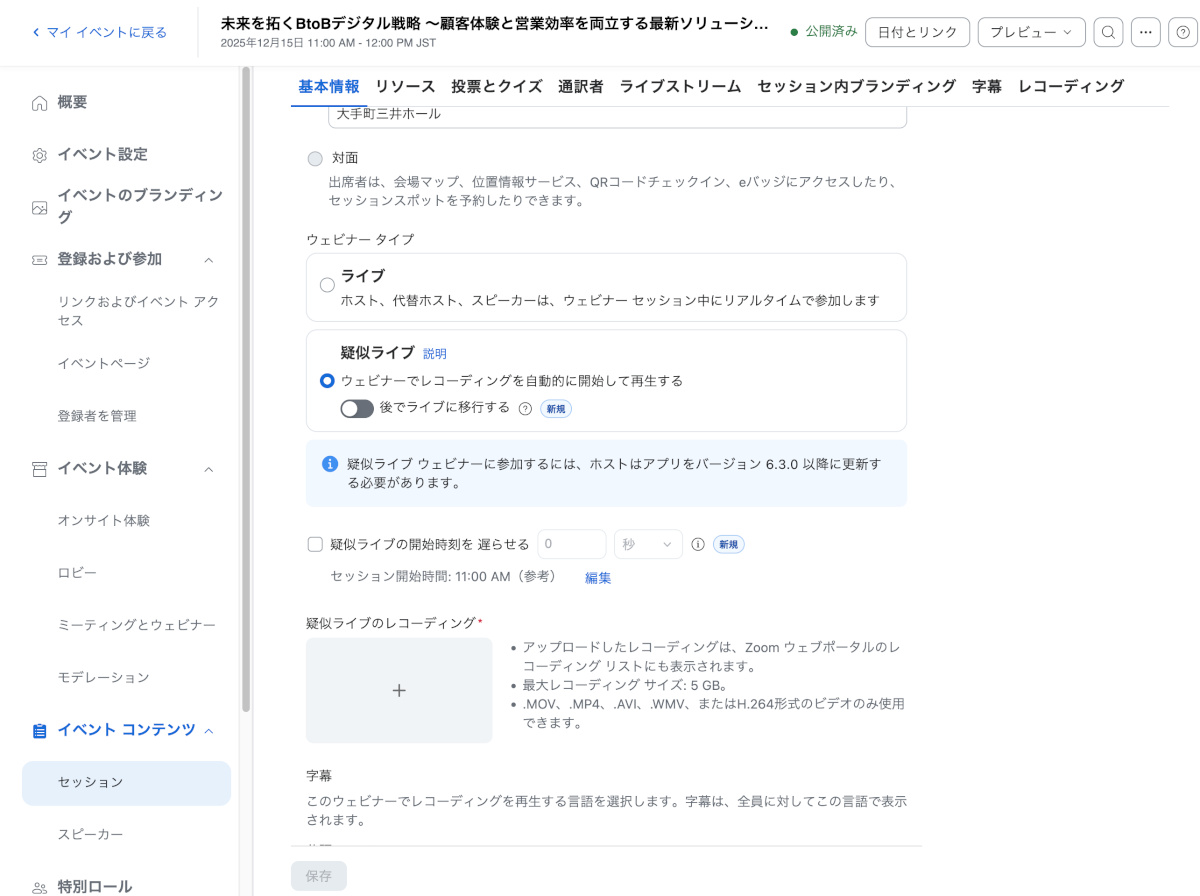
Task: Switch to the リソース tab
Action: [x=405, y=87]
